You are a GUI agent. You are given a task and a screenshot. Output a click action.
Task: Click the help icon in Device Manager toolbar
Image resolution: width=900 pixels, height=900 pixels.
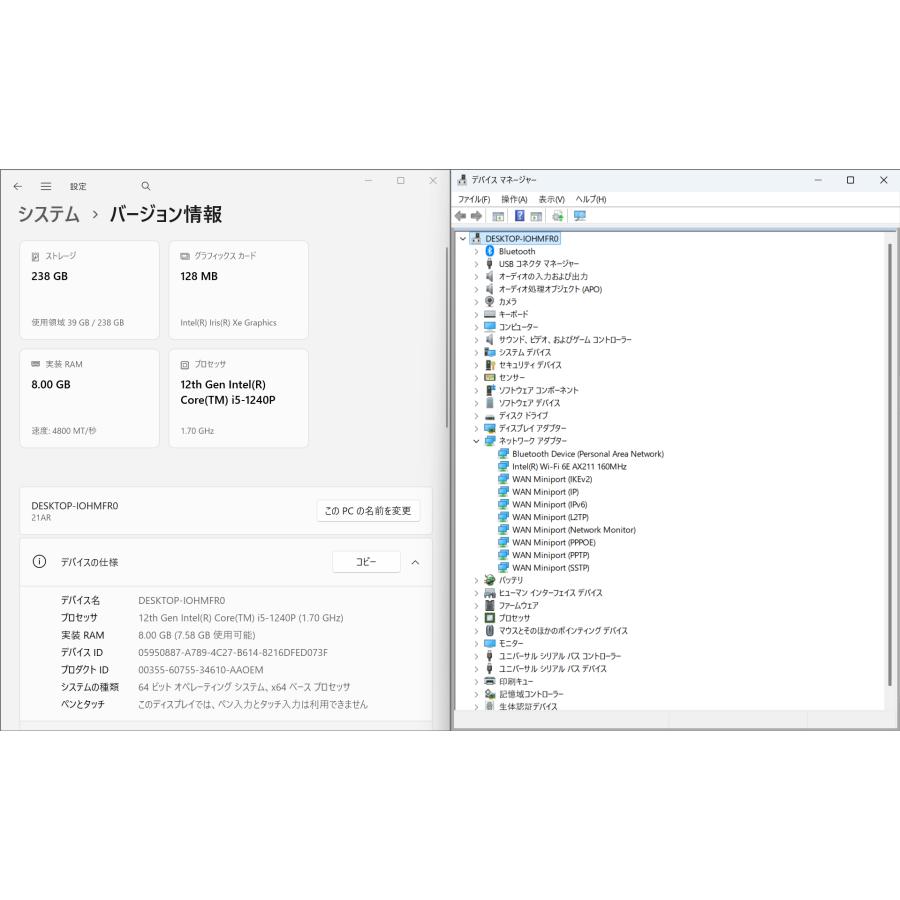519,216
